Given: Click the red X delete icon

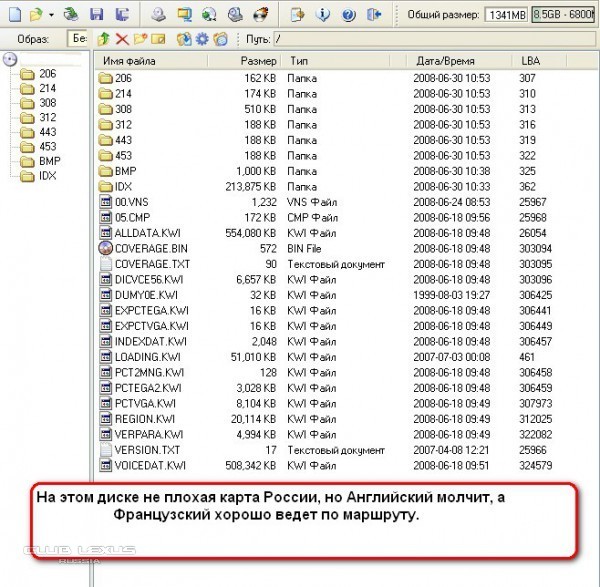Looking at the screenshot, I should pos(122,38).
